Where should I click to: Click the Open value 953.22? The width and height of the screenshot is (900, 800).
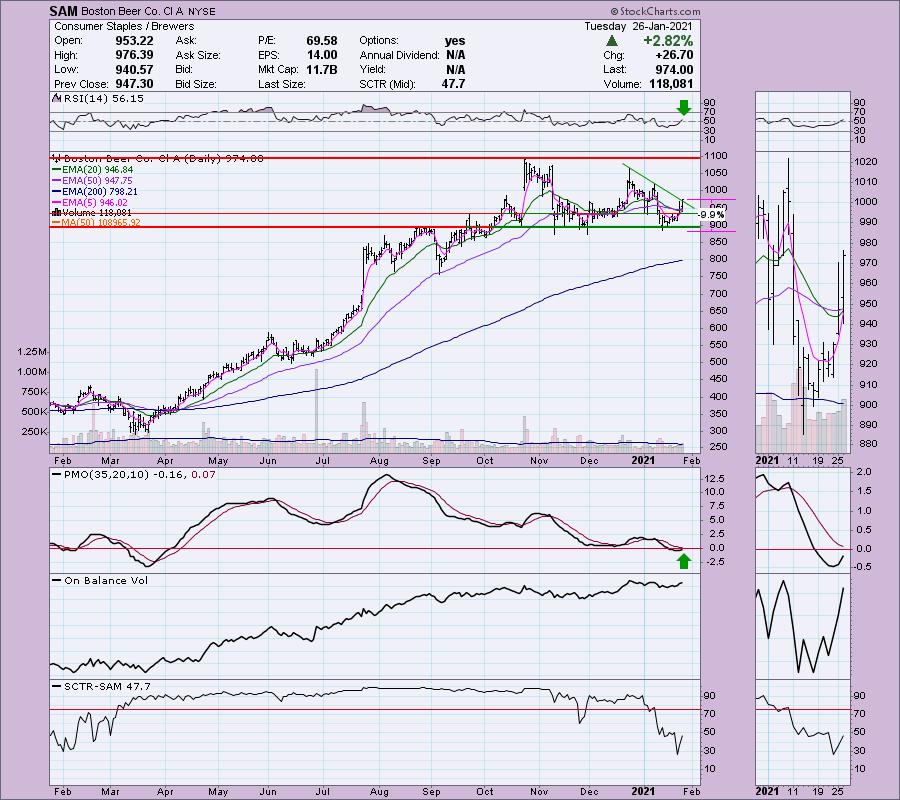(134, 41)
